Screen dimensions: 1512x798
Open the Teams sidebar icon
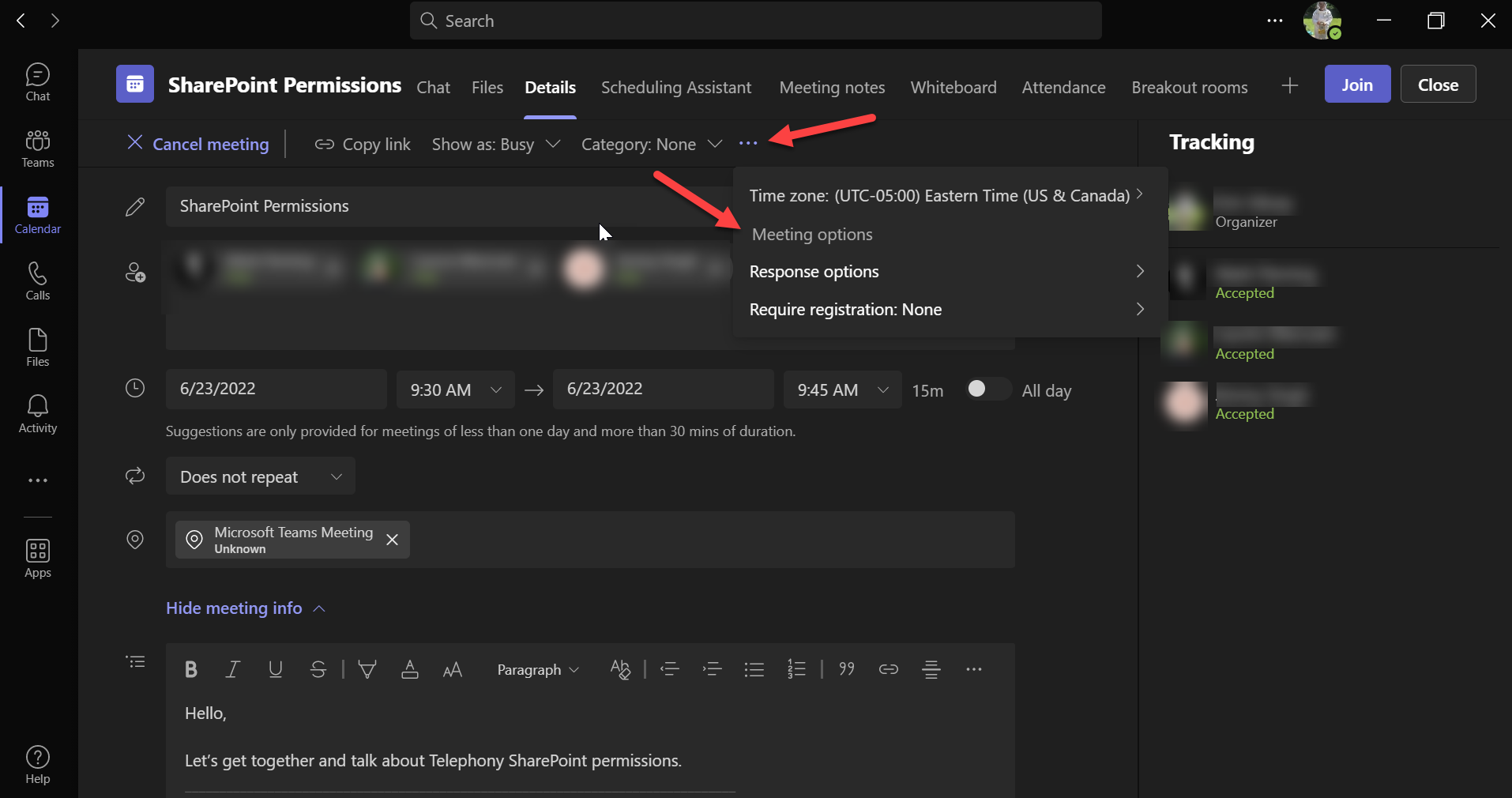pyautogui.click(x=38, y=149)
